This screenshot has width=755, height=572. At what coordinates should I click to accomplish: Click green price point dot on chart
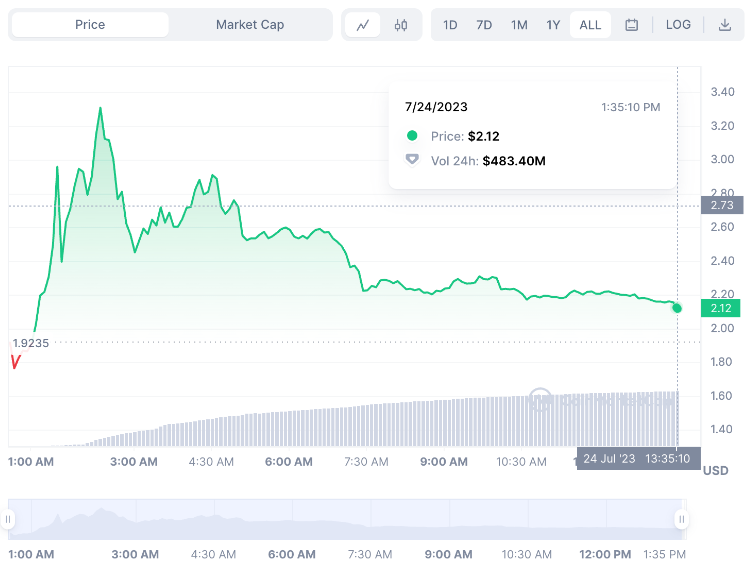[678, 308]
